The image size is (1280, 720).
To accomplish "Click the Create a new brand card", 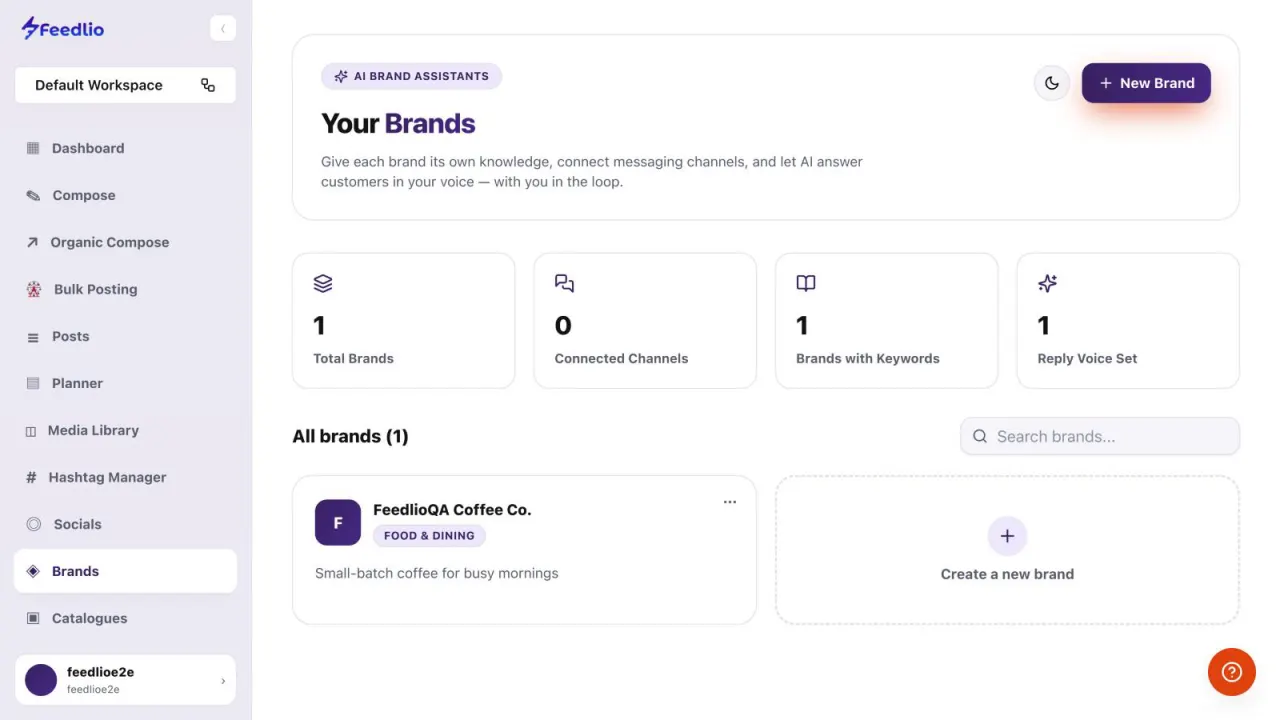I will (1007, 550).
